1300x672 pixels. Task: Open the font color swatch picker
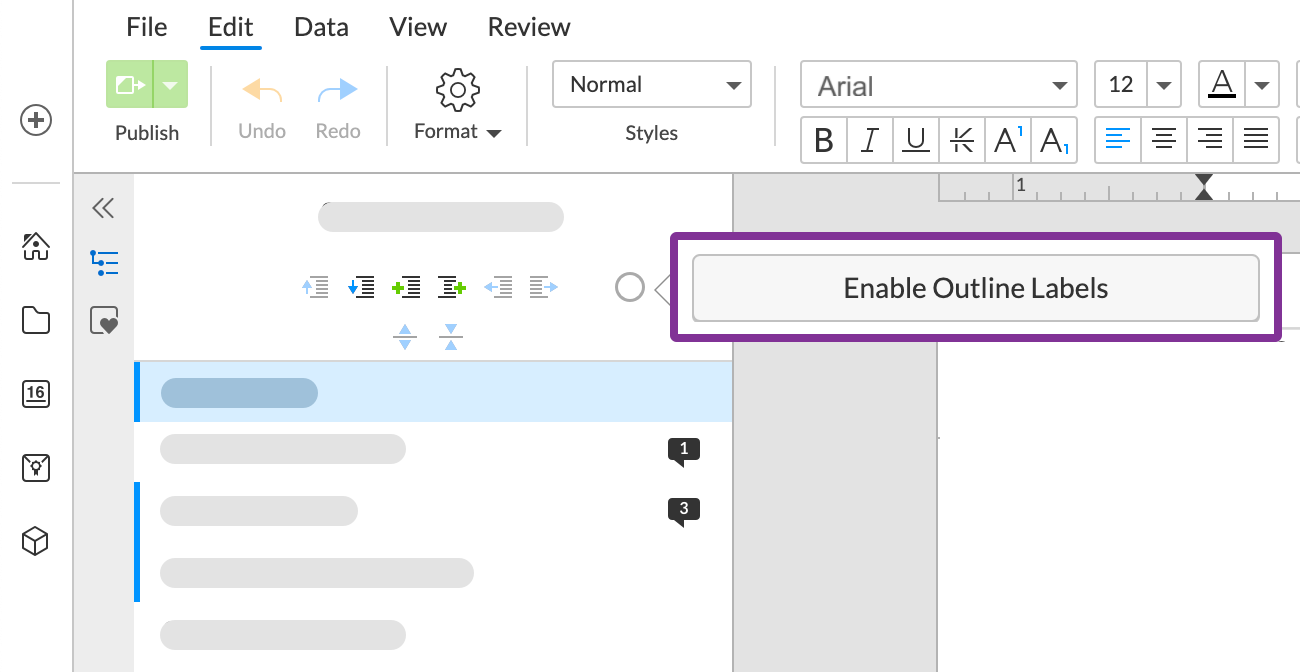tap(1221, 85)
